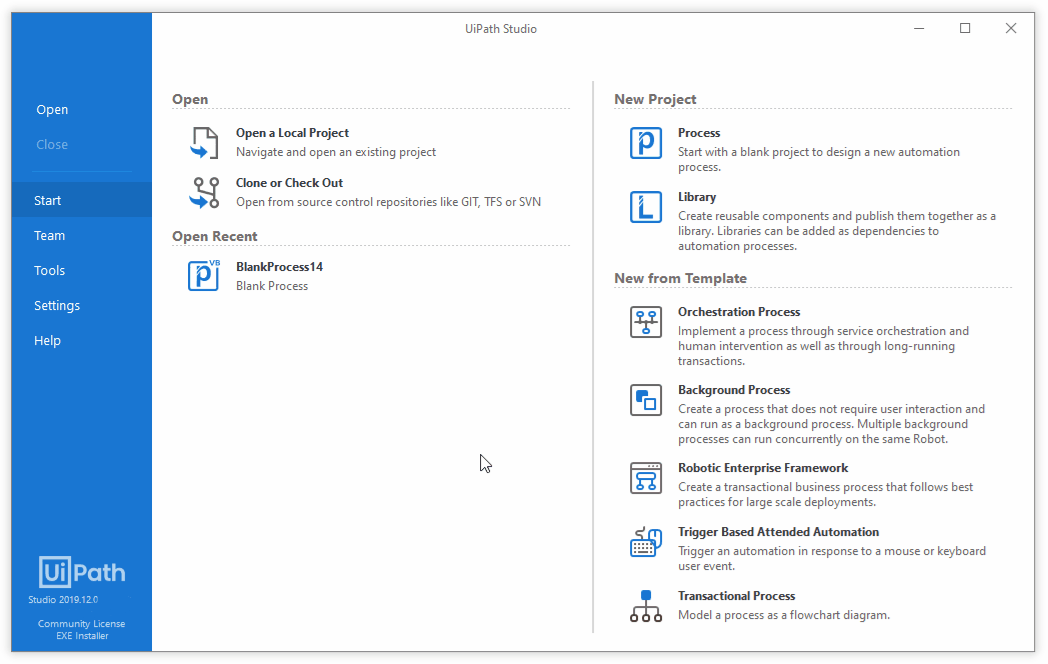Choose Trigger Based Attended Automation title

click(778, 532)
